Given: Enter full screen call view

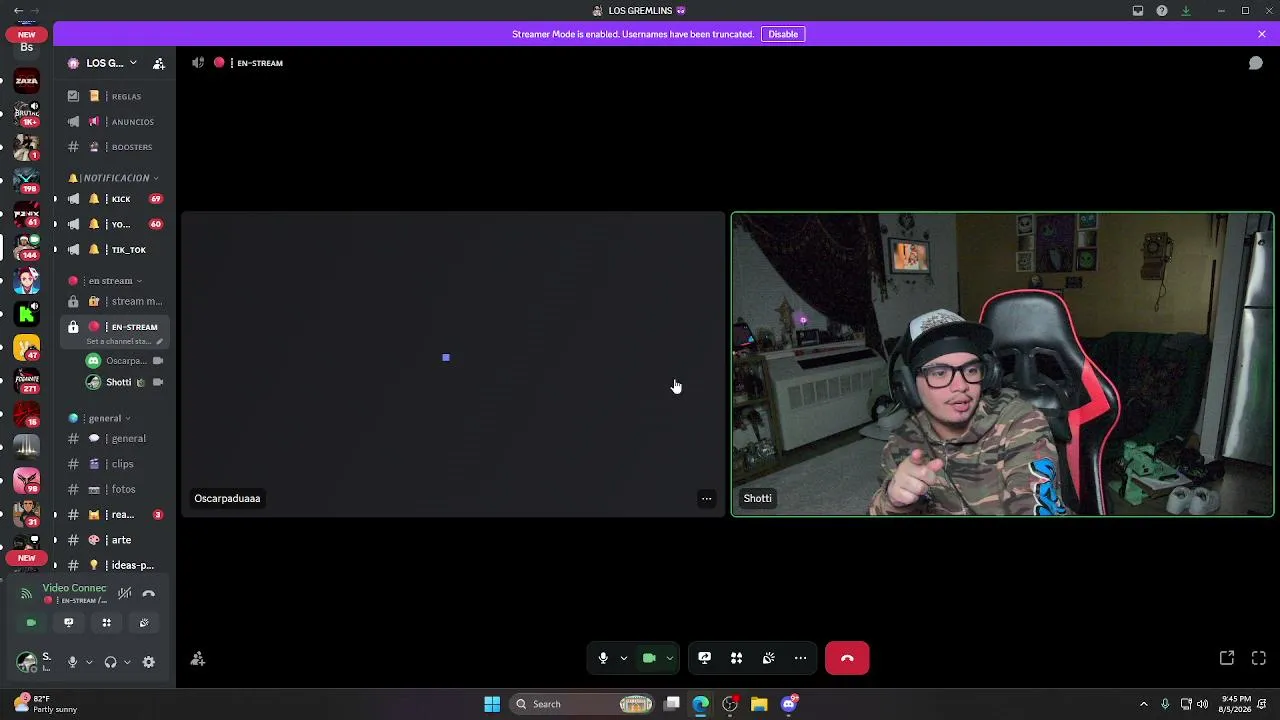Looking at the screenshot, I should 1259,658.
